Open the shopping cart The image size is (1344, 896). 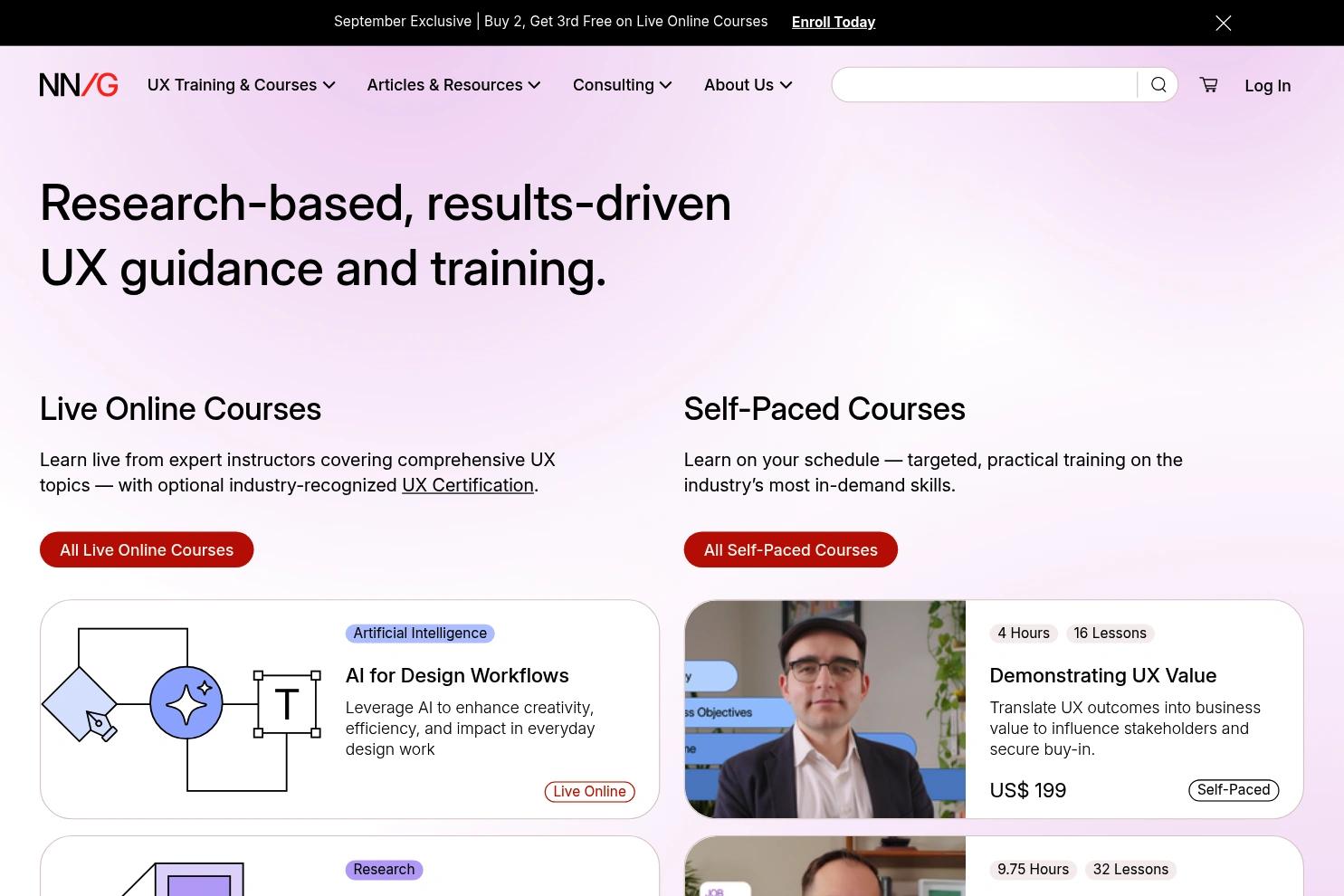[x=1208, y=85]
